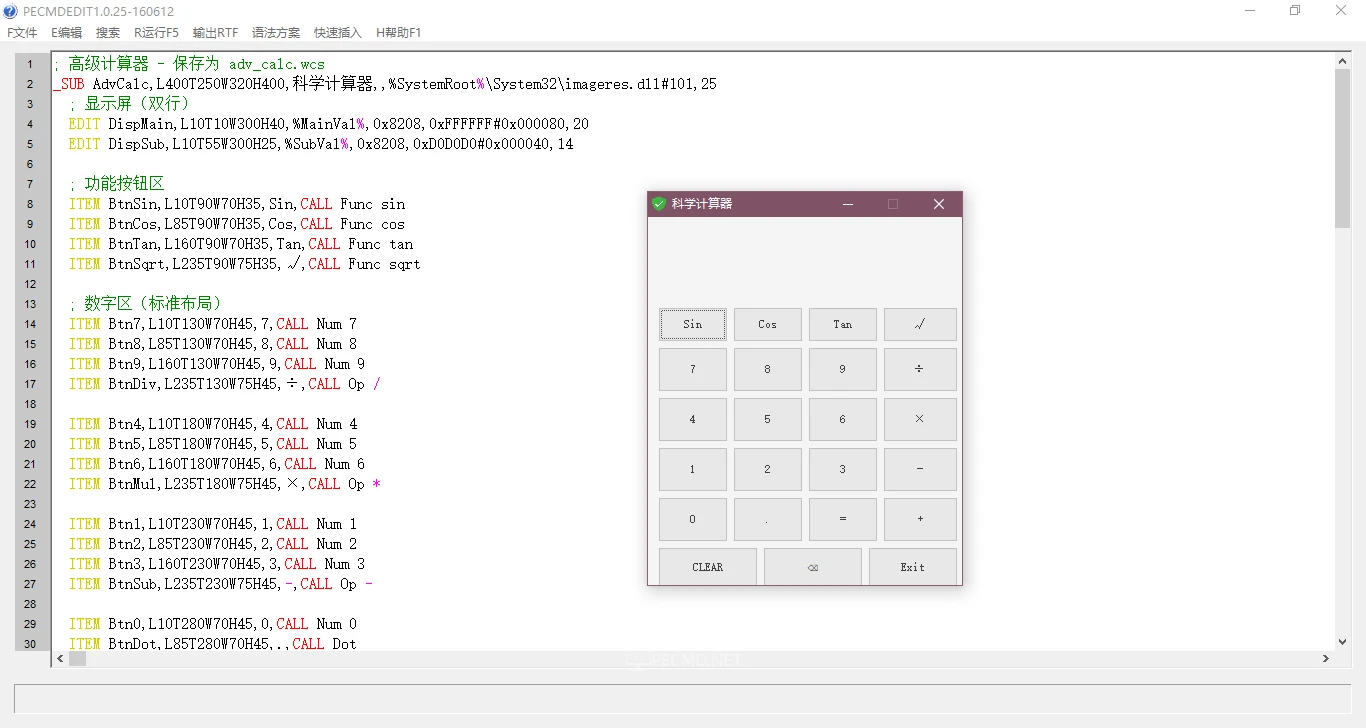This screenshot has height=728, width=1366.
Task: Click Exit on the calculator
Action: click(x=912, y=566)
